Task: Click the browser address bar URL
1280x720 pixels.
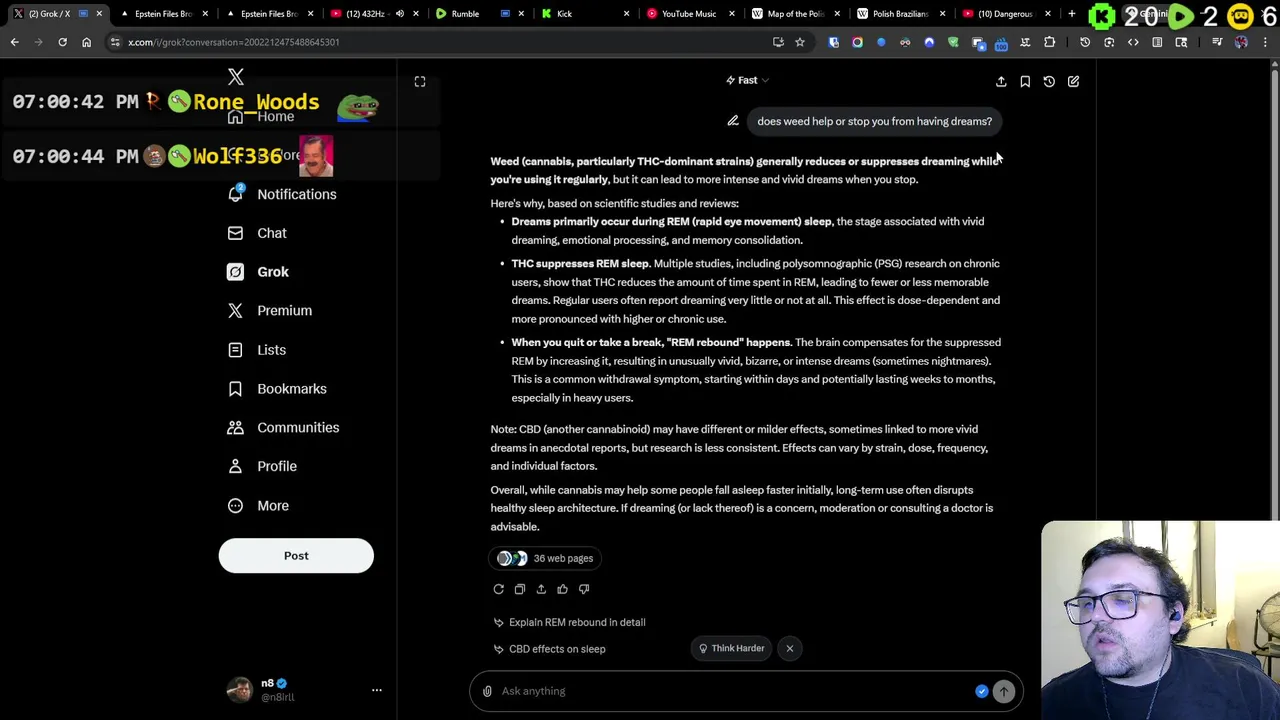Action: [234, 42]
